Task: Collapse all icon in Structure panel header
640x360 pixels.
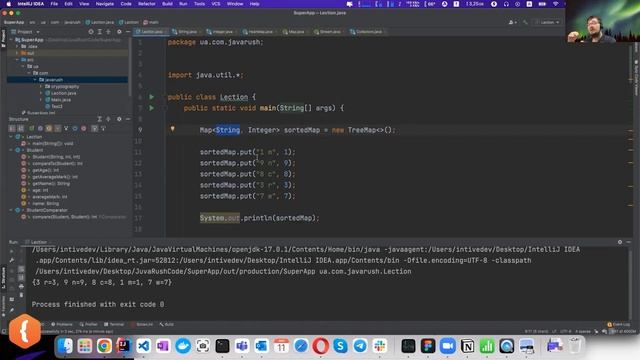Action: click(x=109, y=119)
